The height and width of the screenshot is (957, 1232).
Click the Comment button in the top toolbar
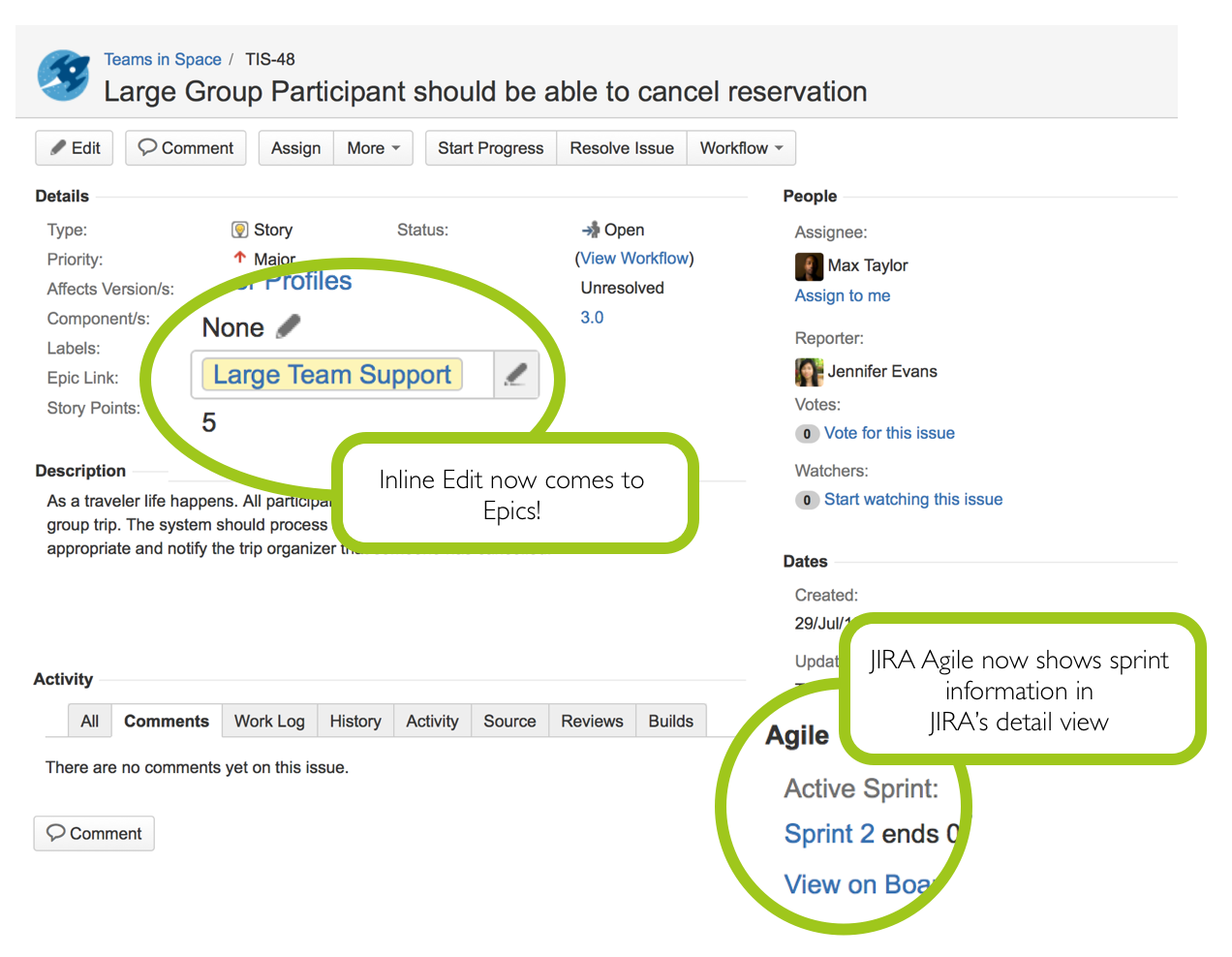point(186,148)
